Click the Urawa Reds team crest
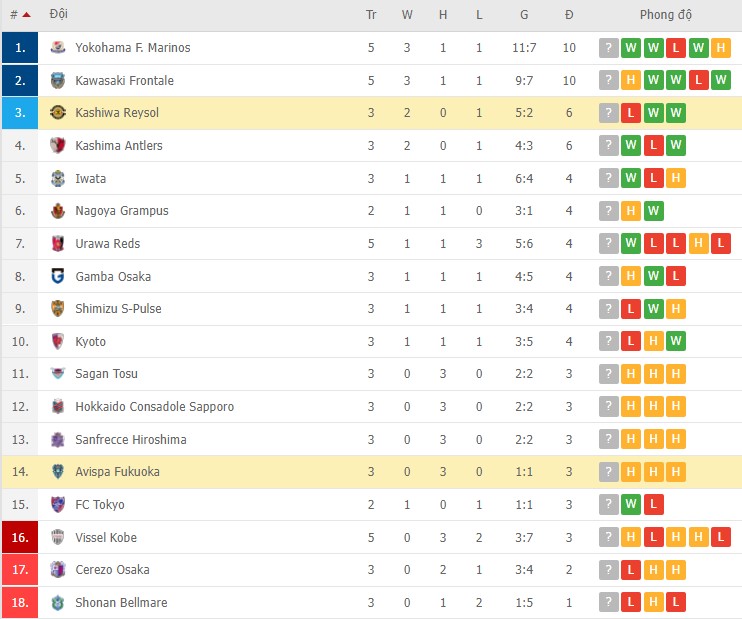The width and height of the screenshot is (742, 619). point(57,243)
